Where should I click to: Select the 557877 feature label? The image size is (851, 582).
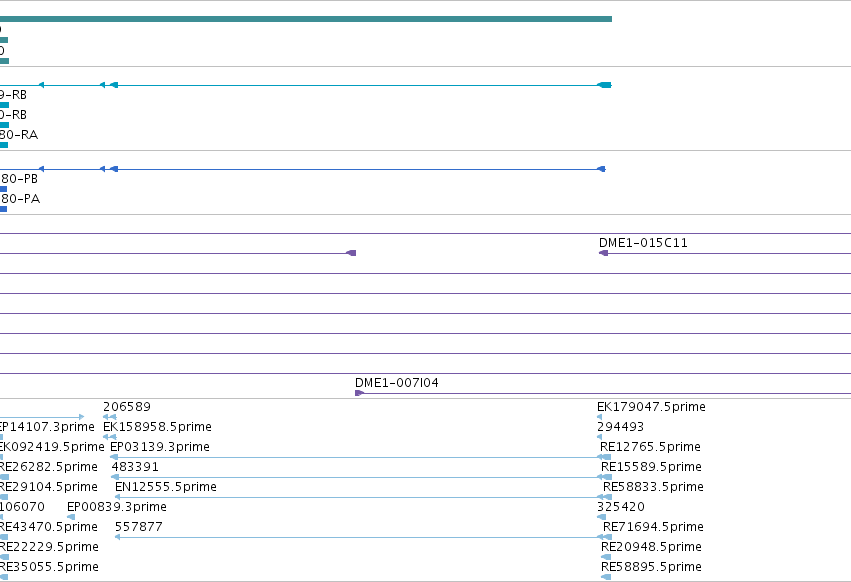(138, 527)
